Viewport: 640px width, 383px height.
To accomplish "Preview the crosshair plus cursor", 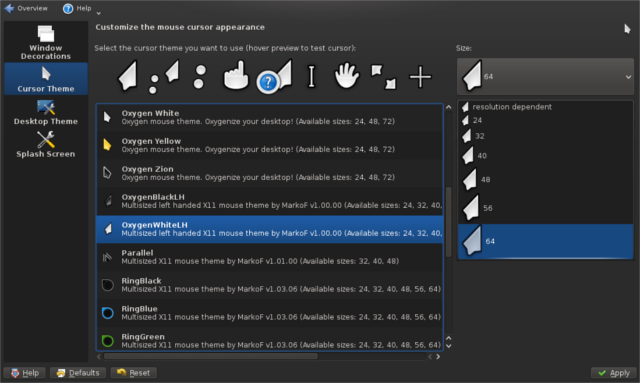I will (x=420, y=77).
